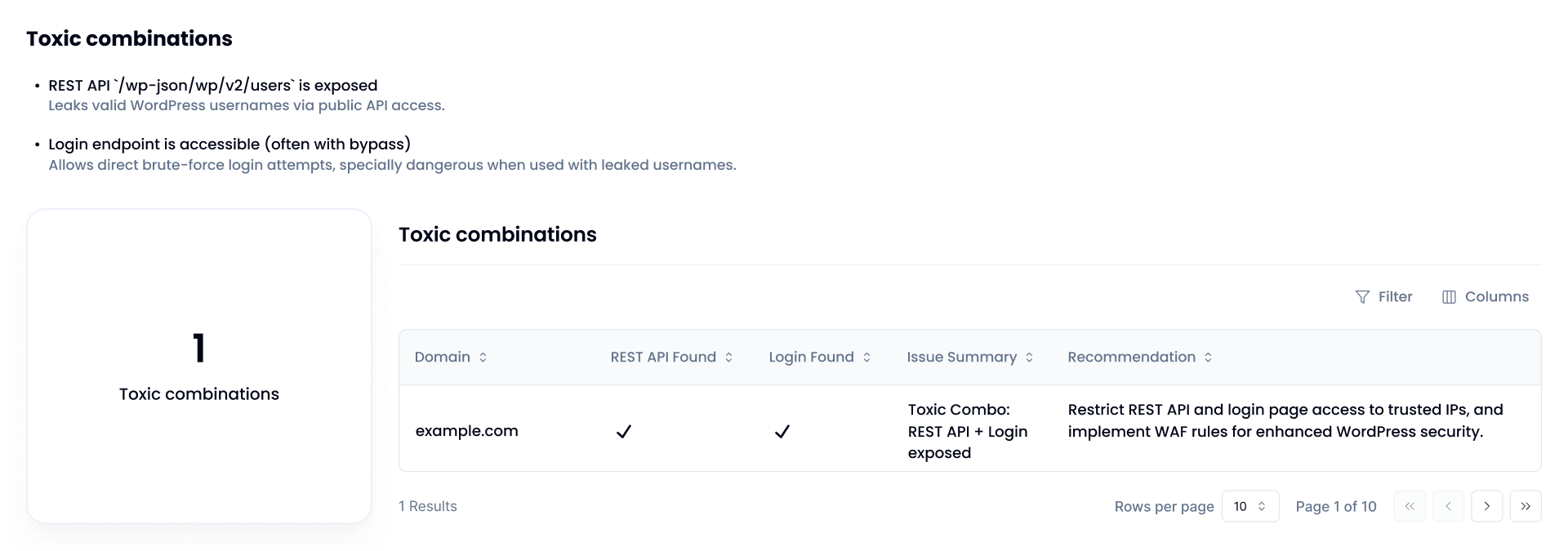1568x551 pixels.
Task: Click the Toxic combinations count card
Action: coord(199,366)
